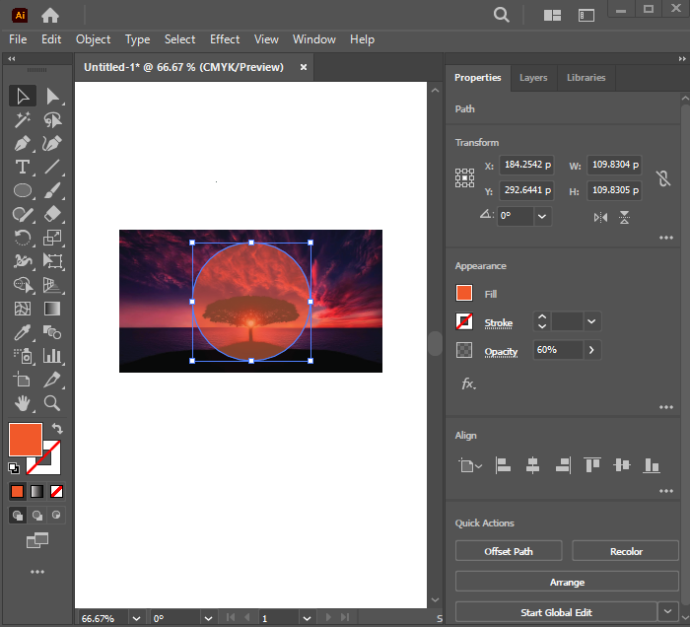The image size is (690, 627).
Task: Open the zoom level dropdown
Action: (x=136, y=618)
